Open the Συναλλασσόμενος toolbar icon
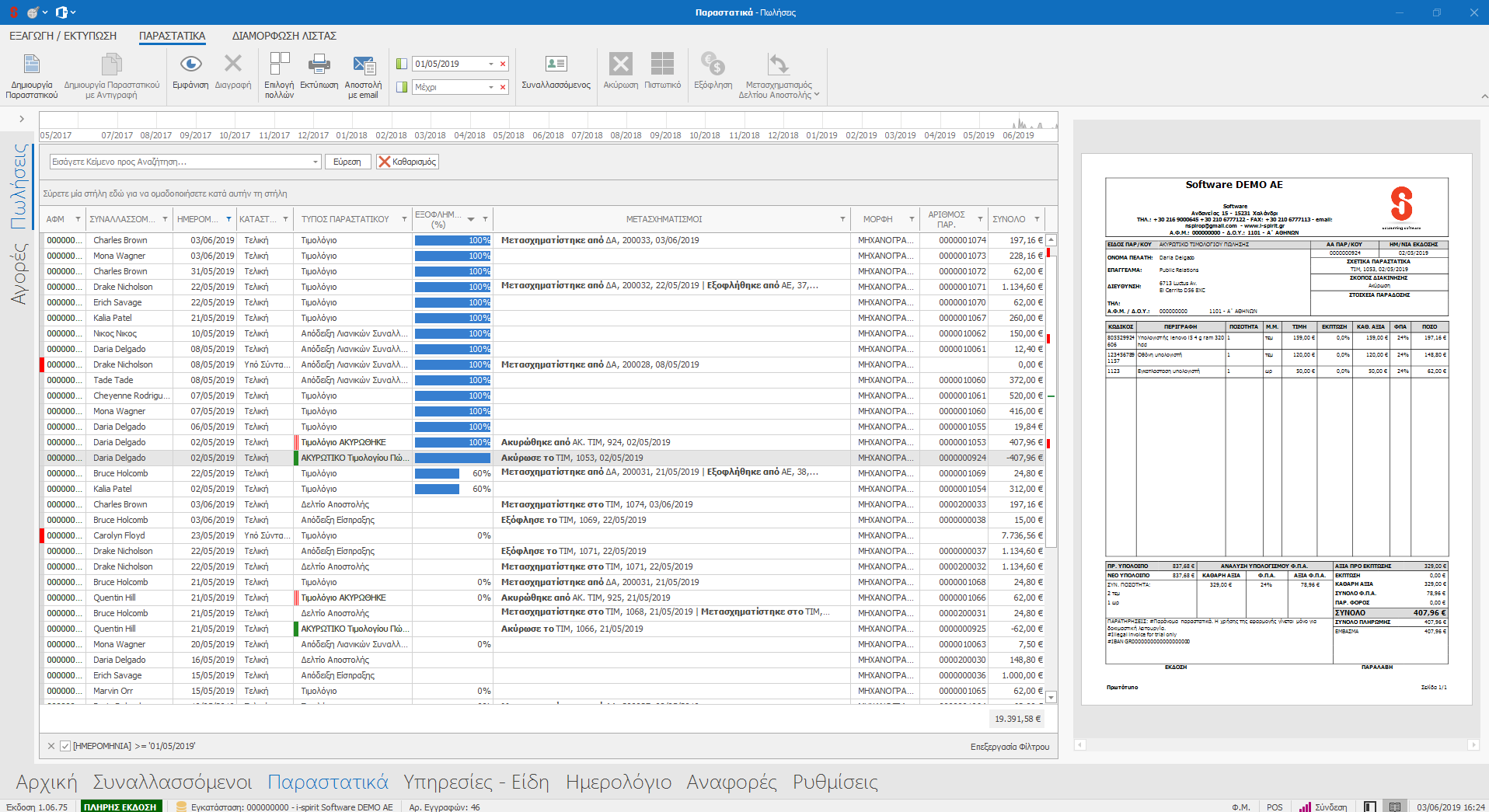The image size is (1489, 812). (x=556, y=64)
